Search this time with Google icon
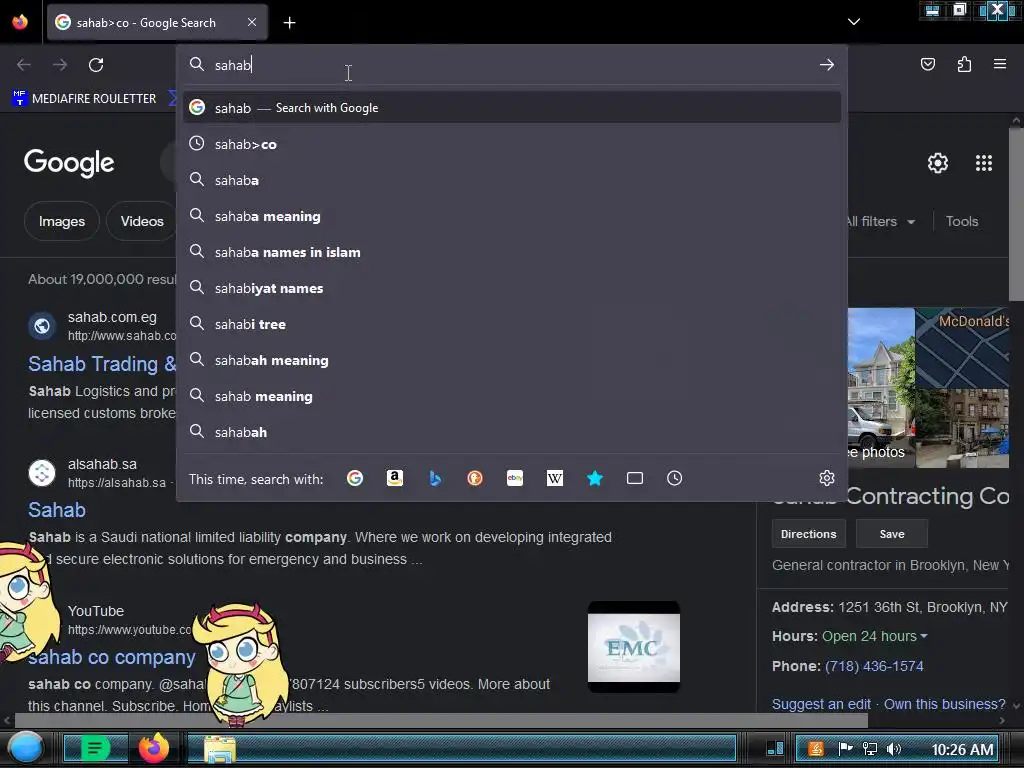The width and height of the screenshot is (1024, 768). 355,479
